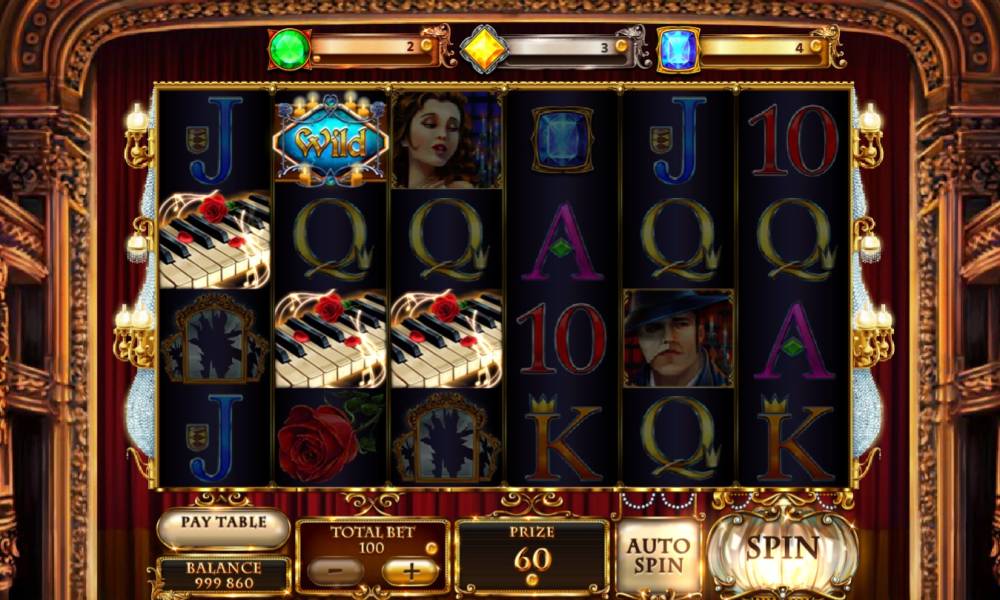Click the blue sapphire symbol on reel four

click(562, 139)
